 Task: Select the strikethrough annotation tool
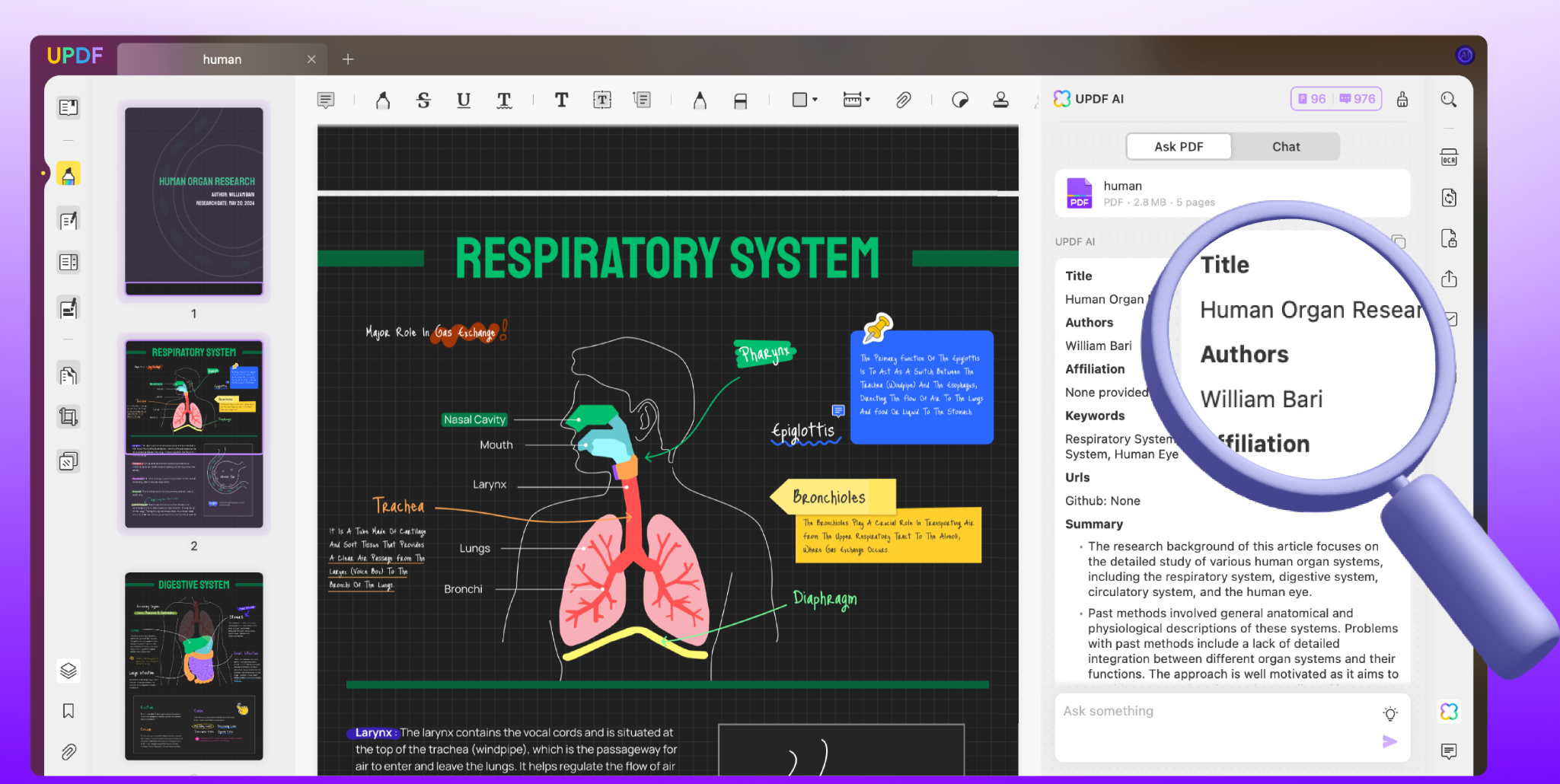(423, 100)
